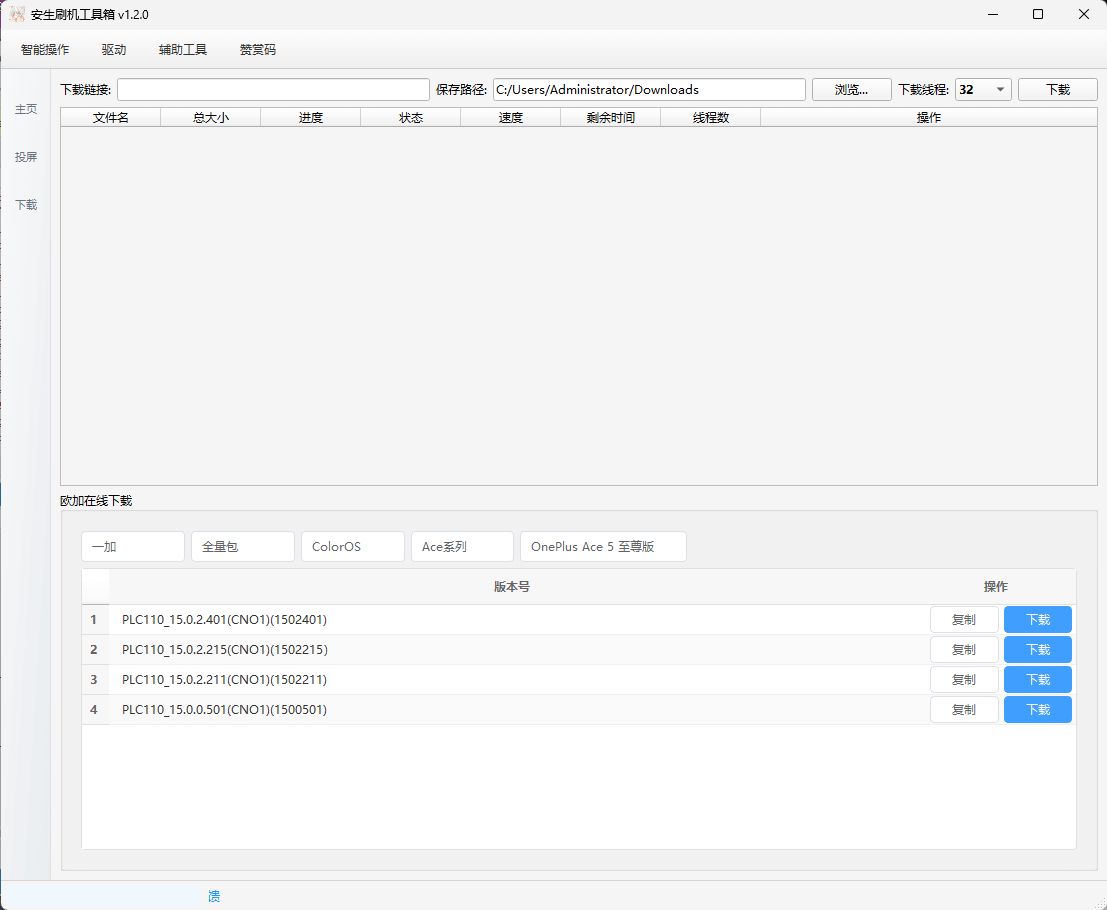Switch to the 投屏 sidebar tab

click(26, 157)
